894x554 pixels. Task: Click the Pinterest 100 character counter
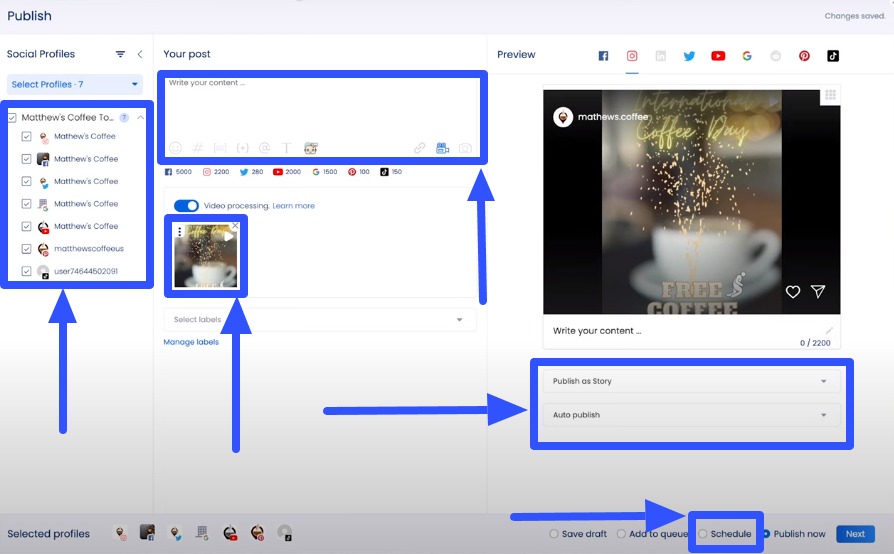[359, 172]
